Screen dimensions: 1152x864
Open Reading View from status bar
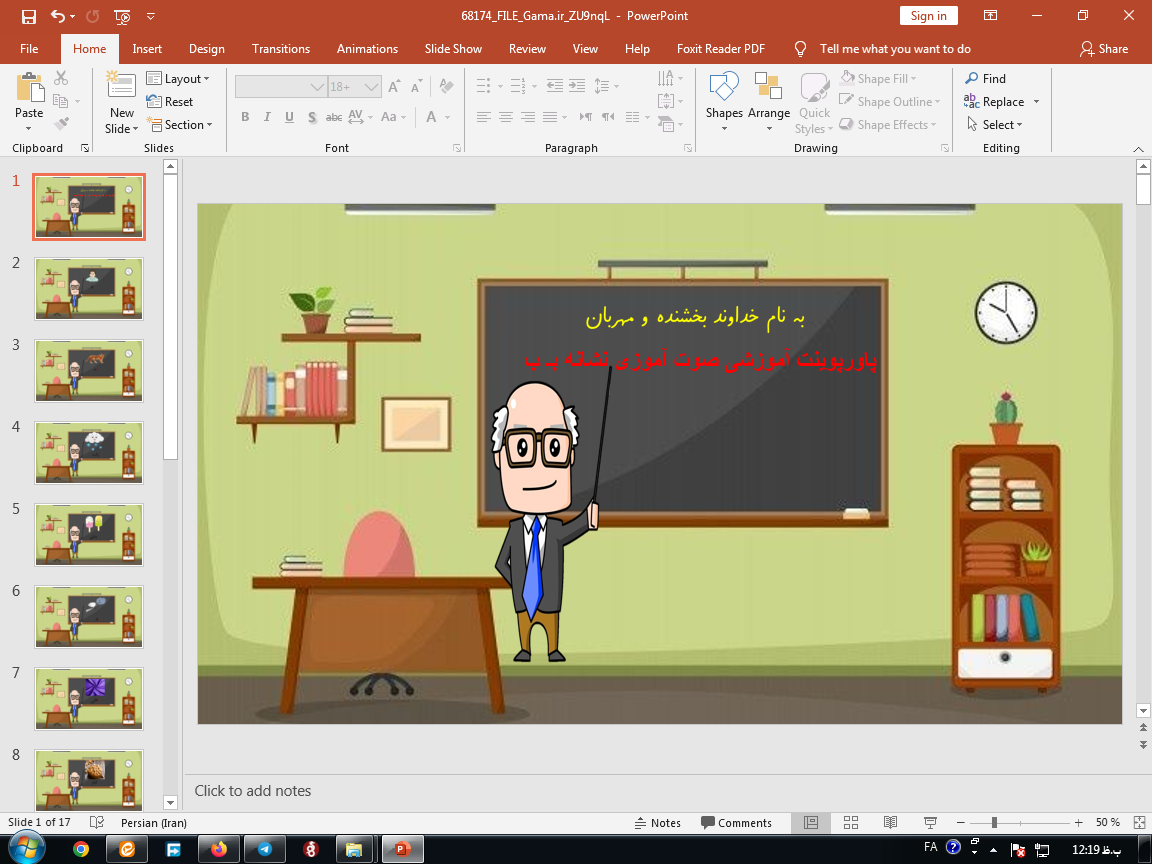(890, 822)
